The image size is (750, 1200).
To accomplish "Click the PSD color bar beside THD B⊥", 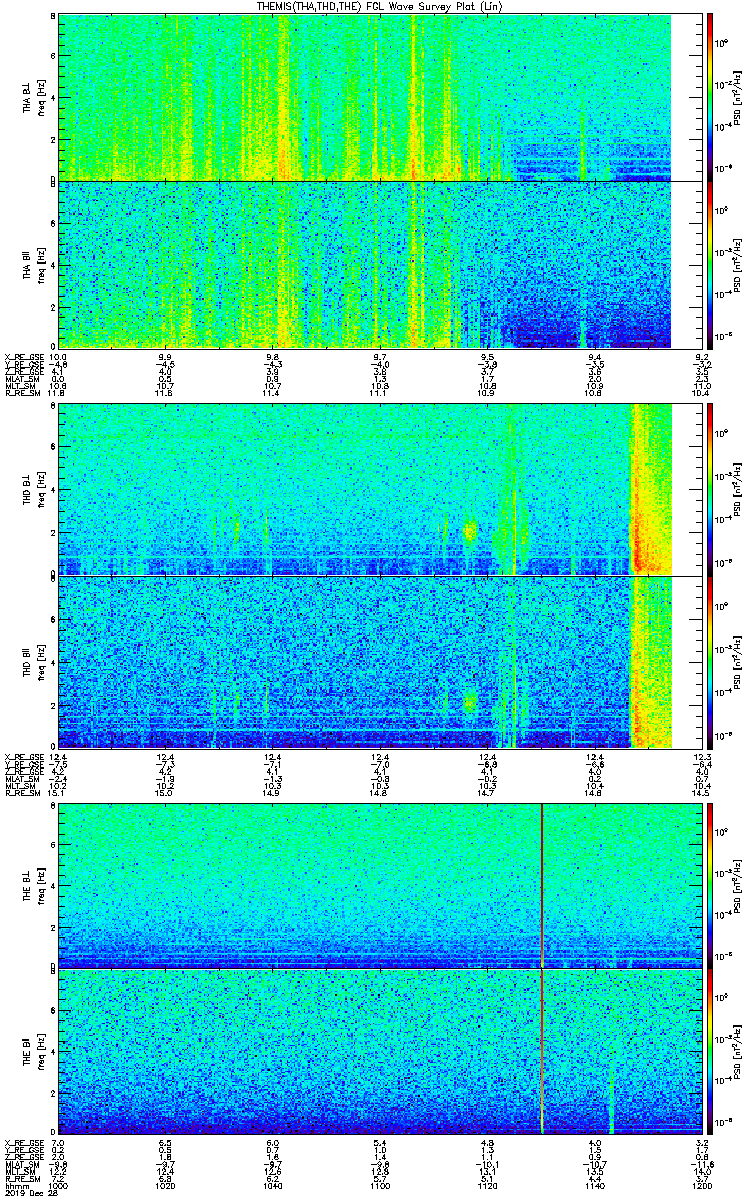I will (x=710, y=489).
